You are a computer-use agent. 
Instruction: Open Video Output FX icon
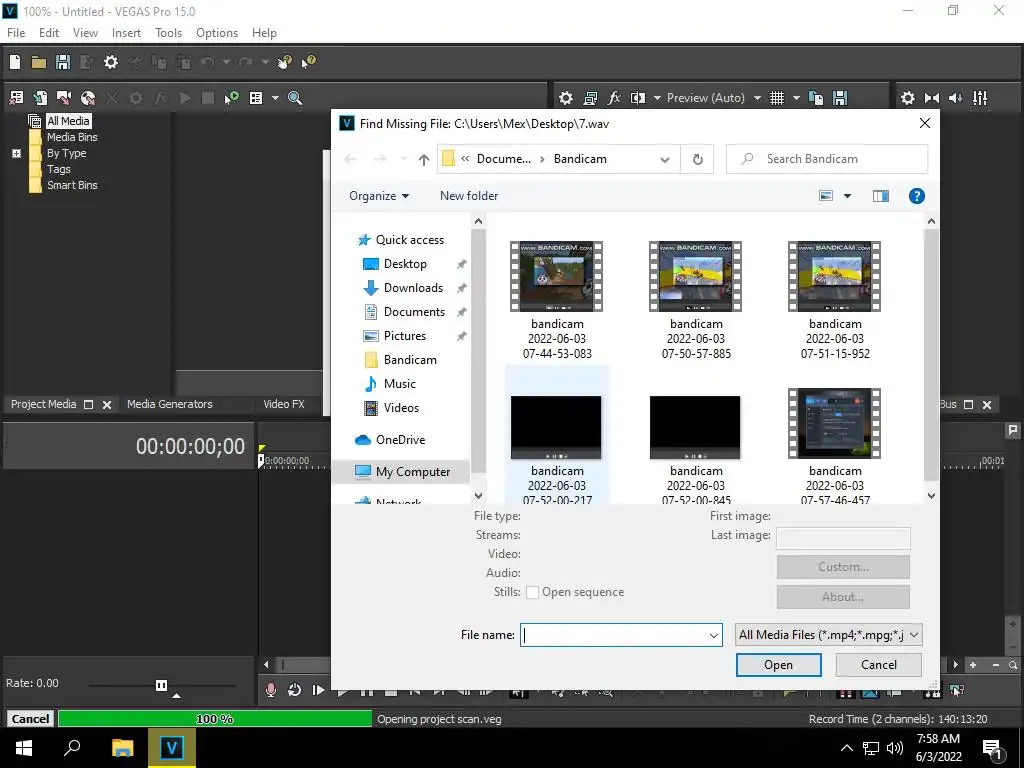[x=614, y=98]
